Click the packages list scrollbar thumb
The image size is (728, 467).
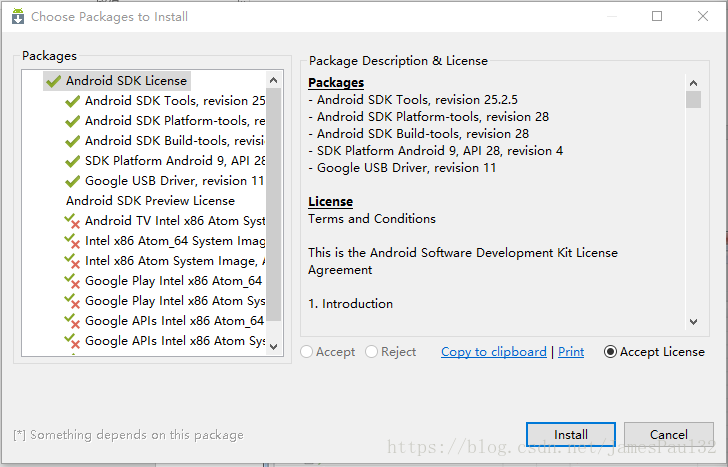tap(273, 204)
